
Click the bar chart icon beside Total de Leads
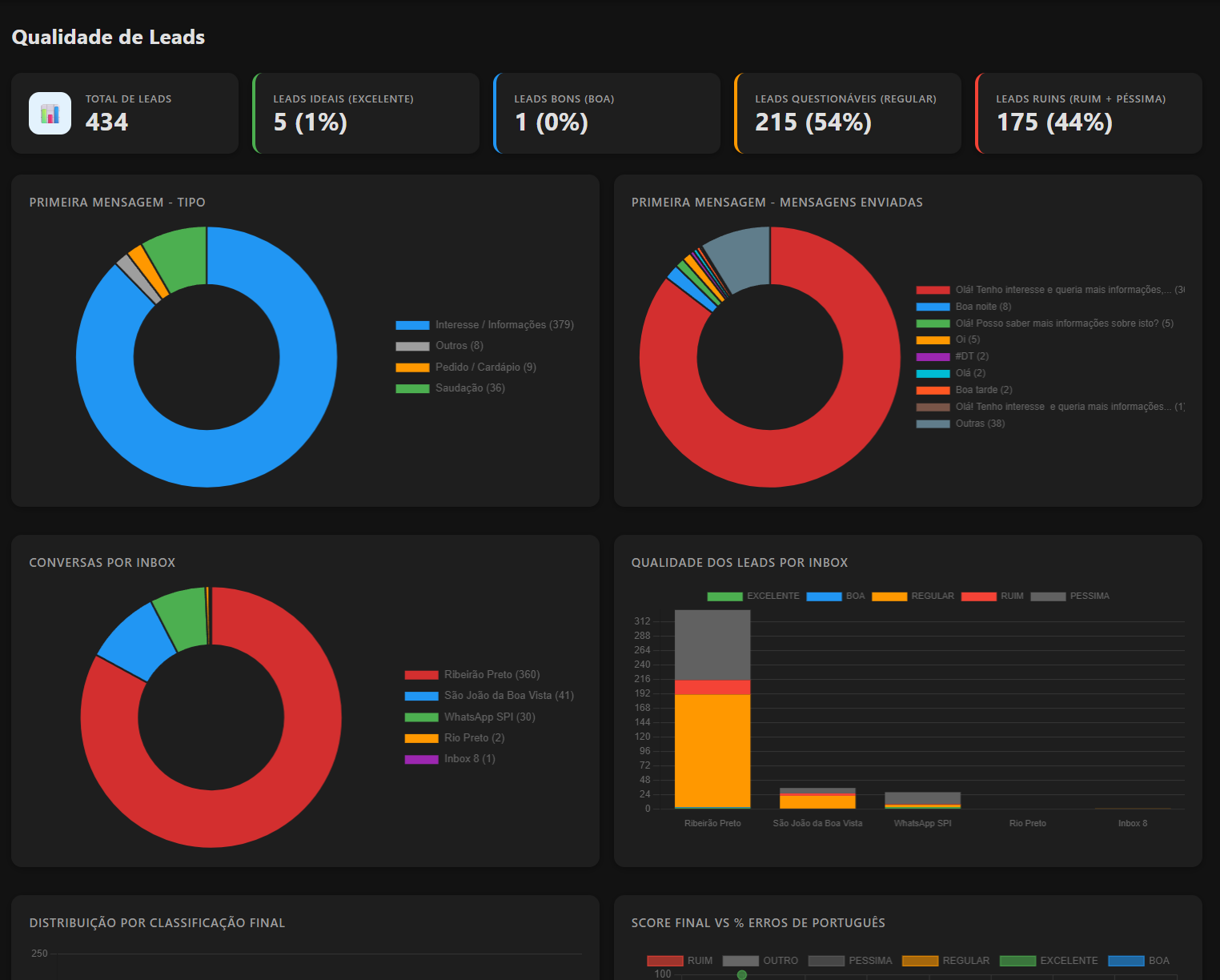(x=50, y=113)
